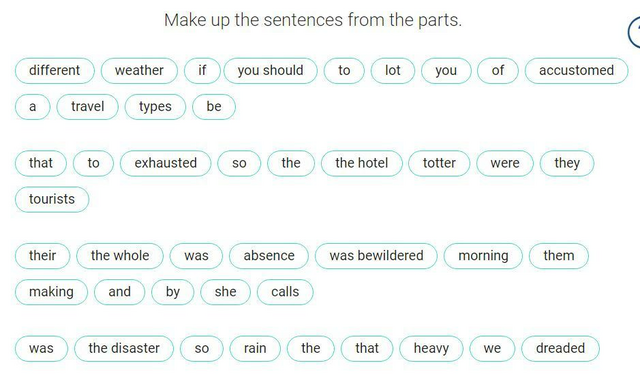Click the "totter" word chip

439,163
